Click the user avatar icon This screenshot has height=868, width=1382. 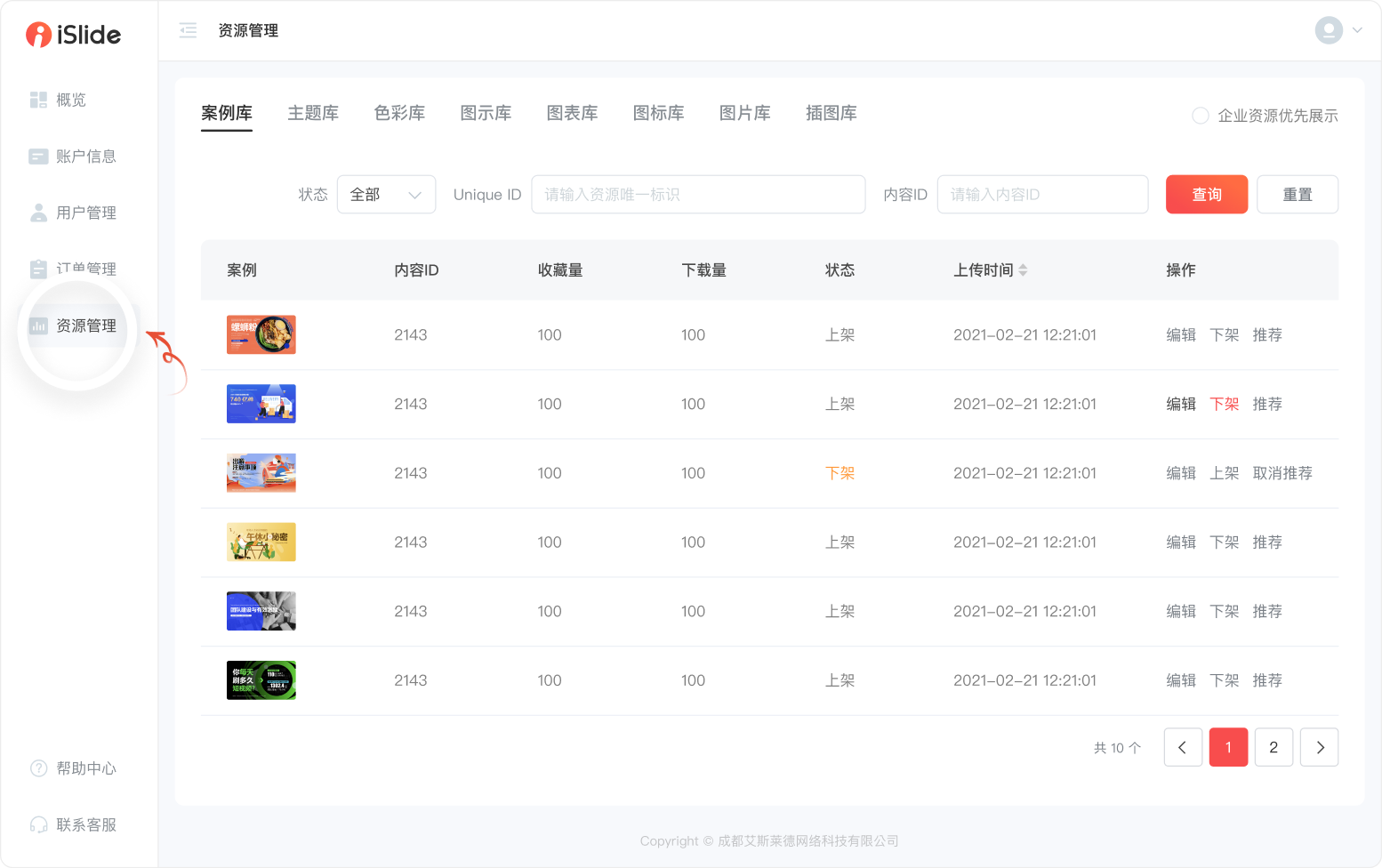coord(1329,30)
